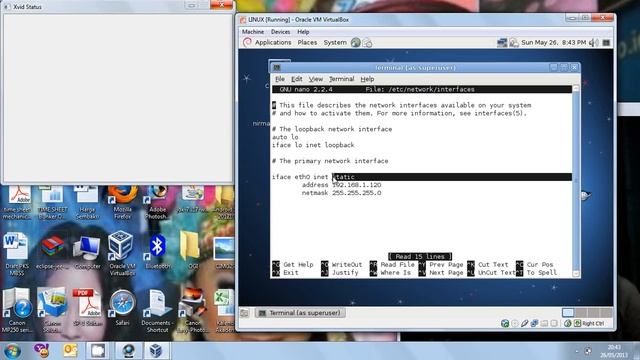Click the Show Desktop icon in GNOME bottom panel
The width and height of the screenshot is (640, 360).
pos(244,313)
